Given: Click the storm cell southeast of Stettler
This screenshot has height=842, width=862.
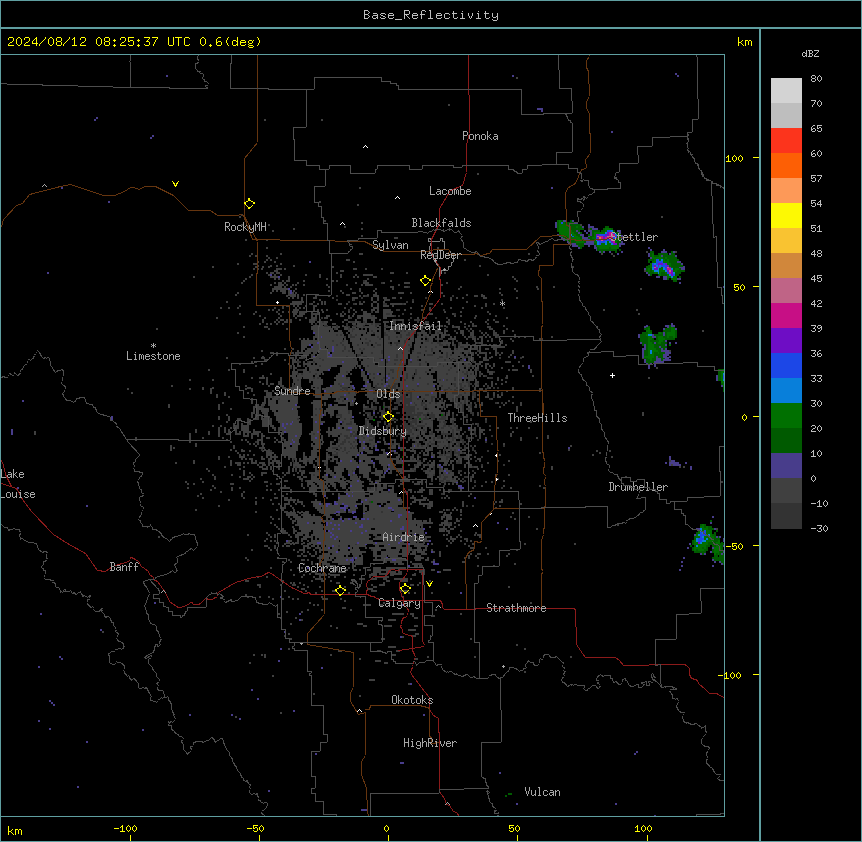Looking at the screenshot, I should tap(664, 266).
